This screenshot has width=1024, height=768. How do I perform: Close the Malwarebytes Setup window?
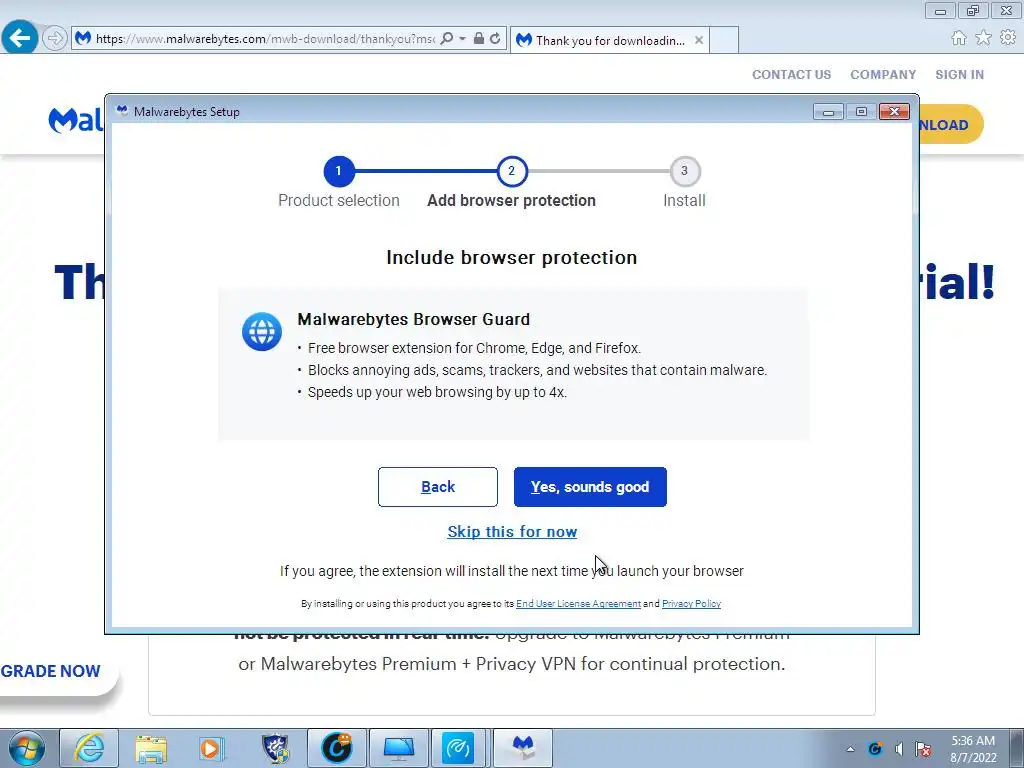pos(894,112)
